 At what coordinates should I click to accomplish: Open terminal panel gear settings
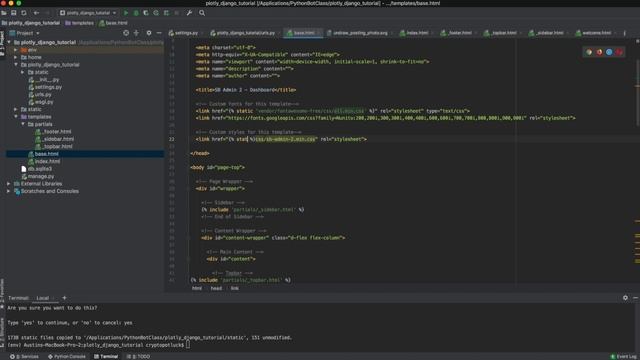625,298
